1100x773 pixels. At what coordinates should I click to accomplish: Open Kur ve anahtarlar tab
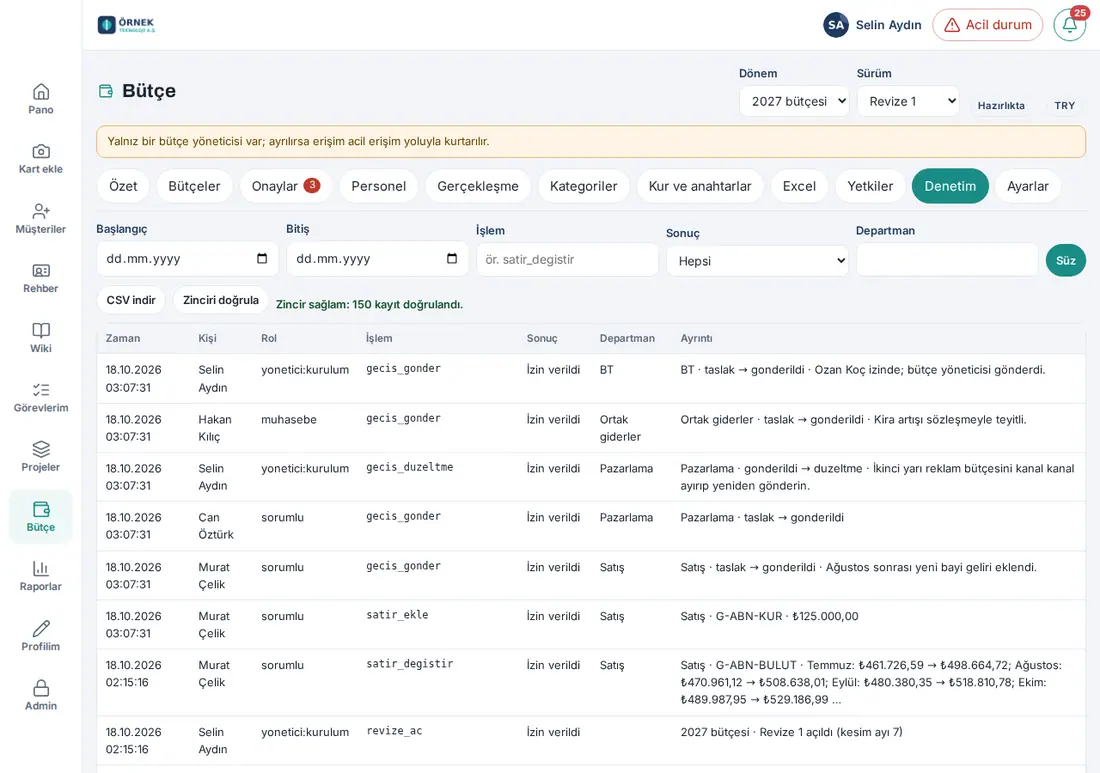(x=699, y=186)
